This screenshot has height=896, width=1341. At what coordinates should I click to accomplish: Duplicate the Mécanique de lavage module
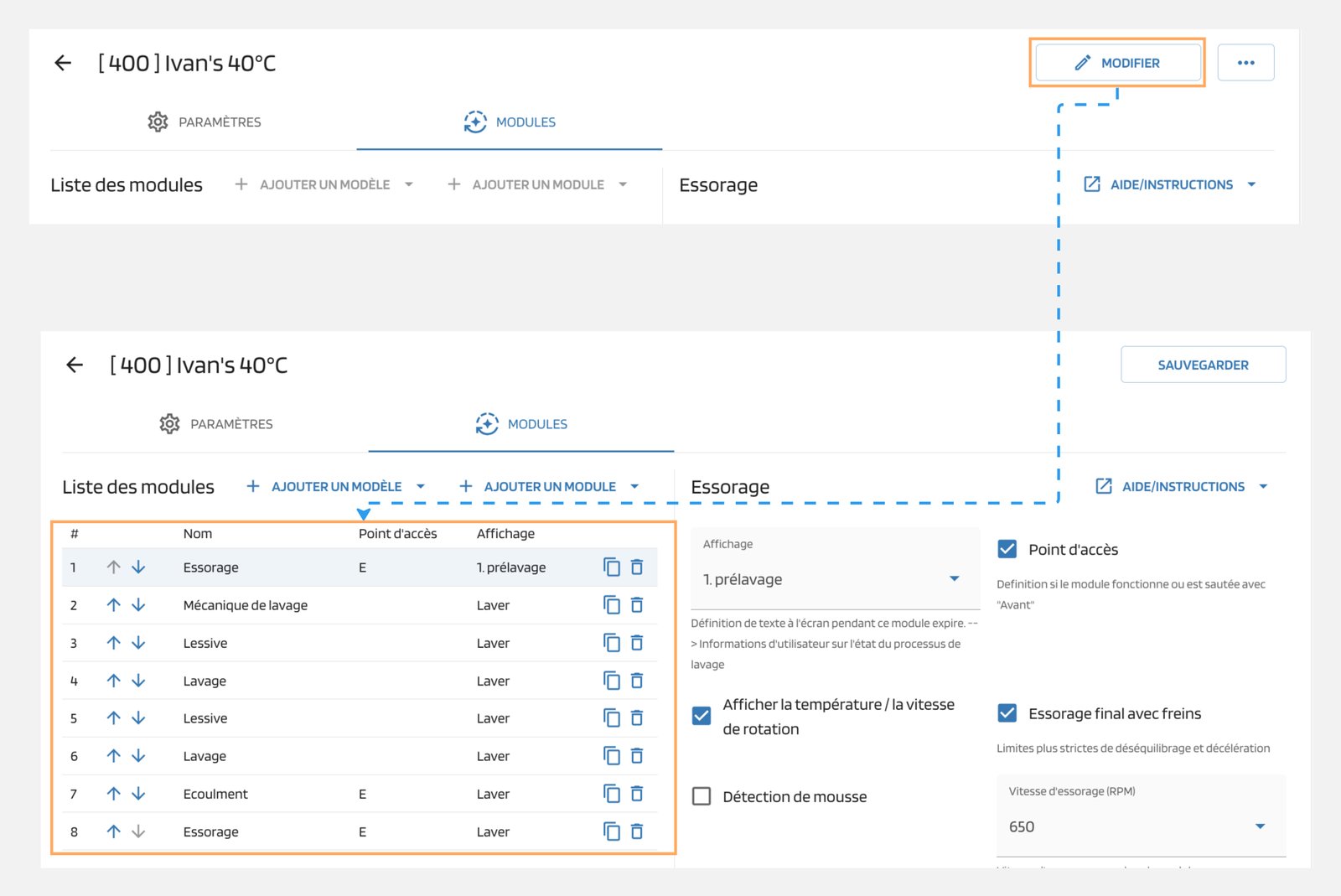(612, 605)
